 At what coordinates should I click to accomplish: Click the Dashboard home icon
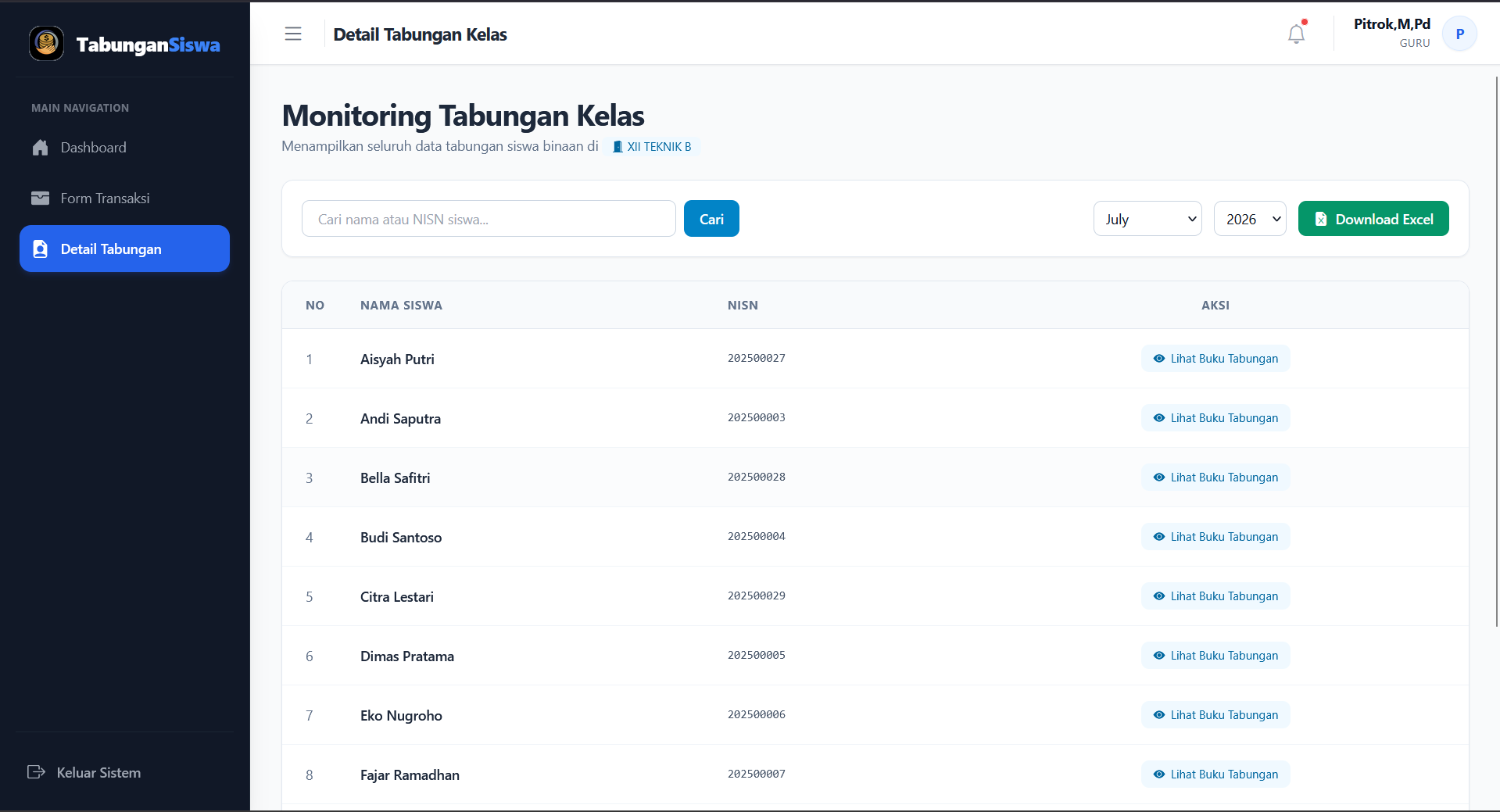tap(41, 147)
